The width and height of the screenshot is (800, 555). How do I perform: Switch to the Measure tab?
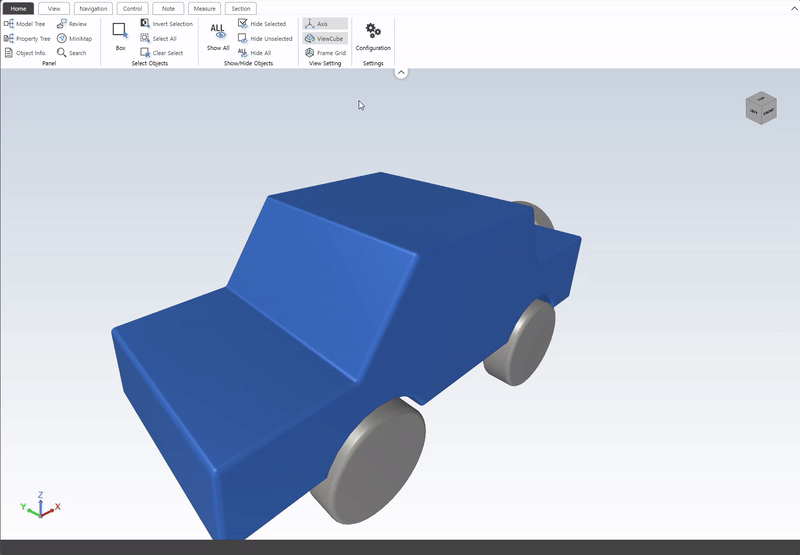204,8
